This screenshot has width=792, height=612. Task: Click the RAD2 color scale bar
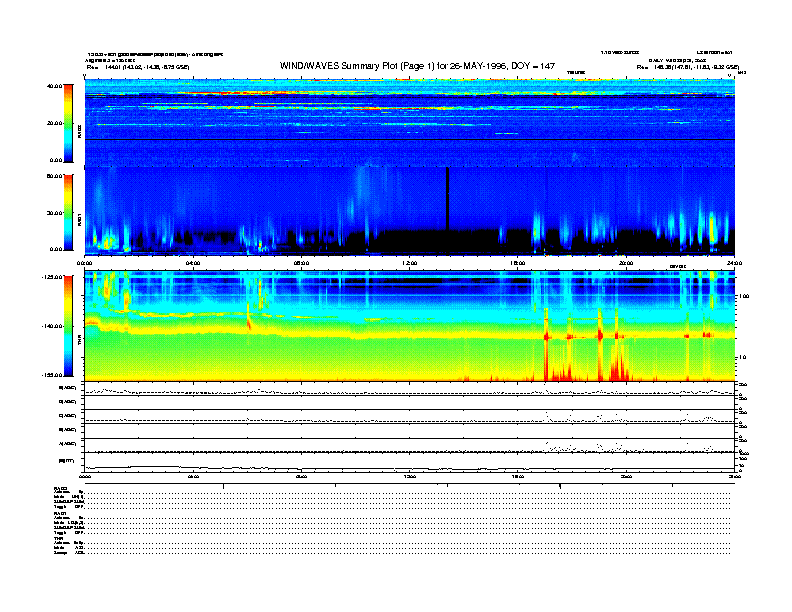click(x=68, y=123)
